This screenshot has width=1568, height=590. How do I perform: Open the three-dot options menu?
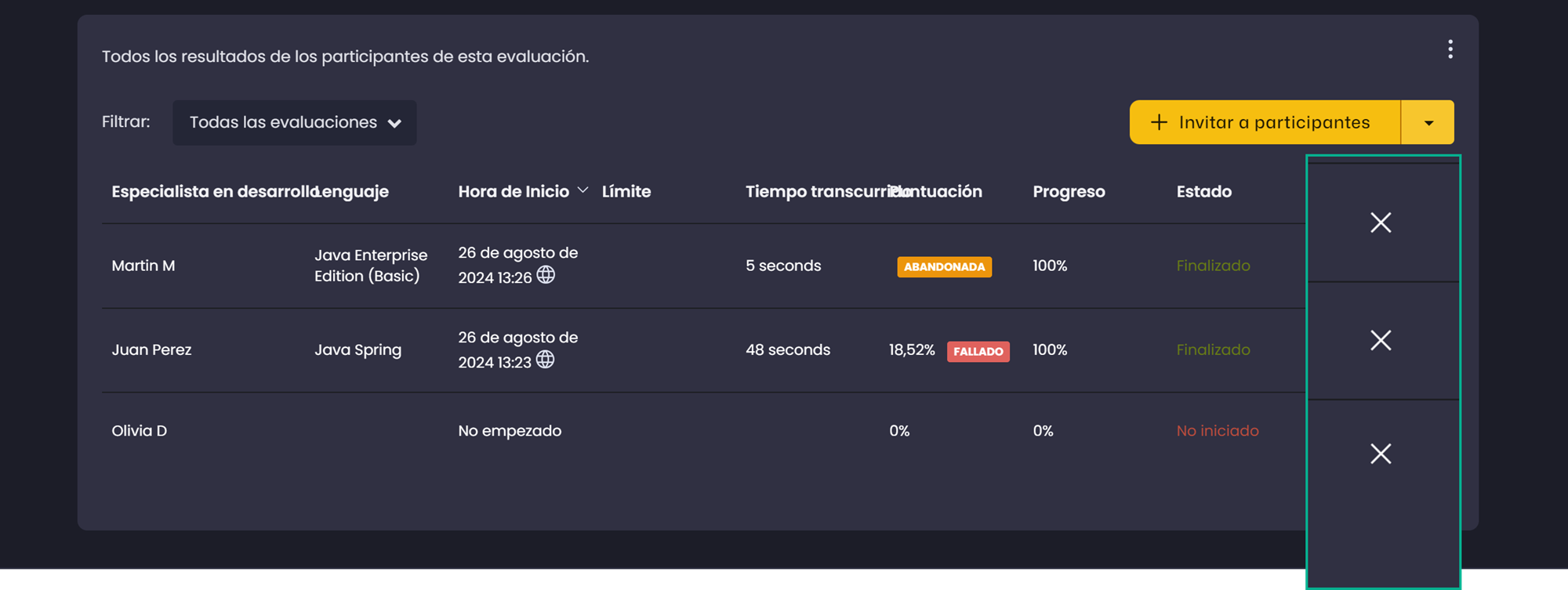[1450, 49]
